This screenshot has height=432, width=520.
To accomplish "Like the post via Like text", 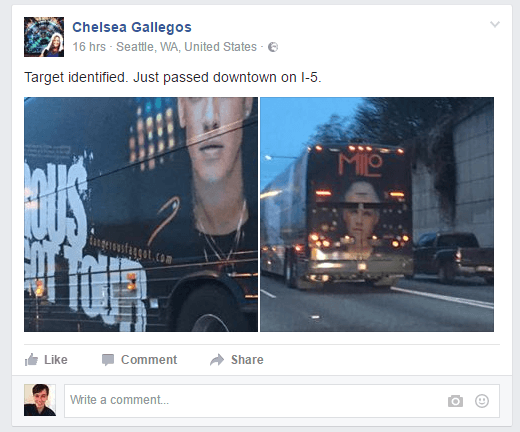I will 56,360.
